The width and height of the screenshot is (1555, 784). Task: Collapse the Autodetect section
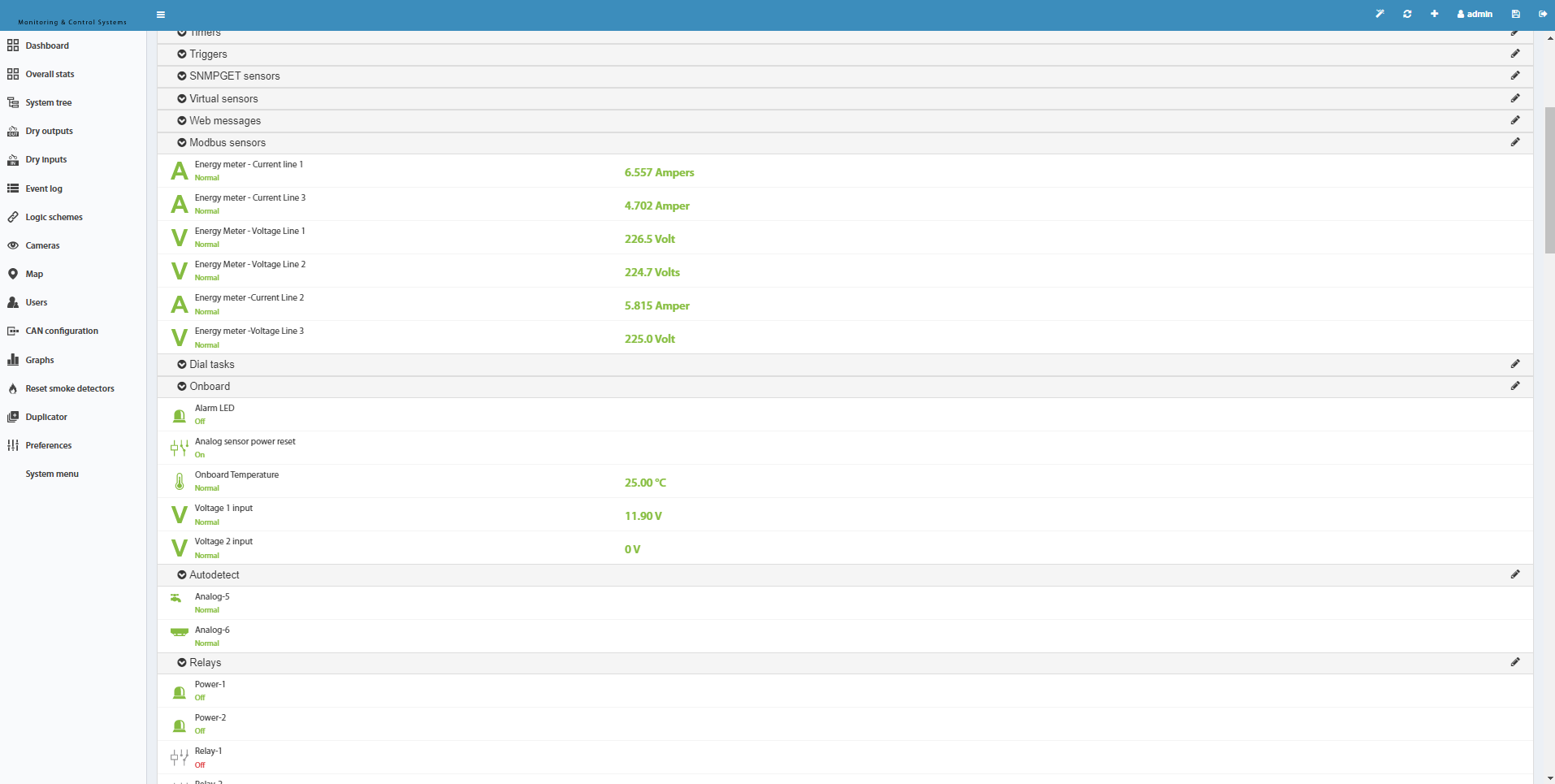[x=209, y=575]
